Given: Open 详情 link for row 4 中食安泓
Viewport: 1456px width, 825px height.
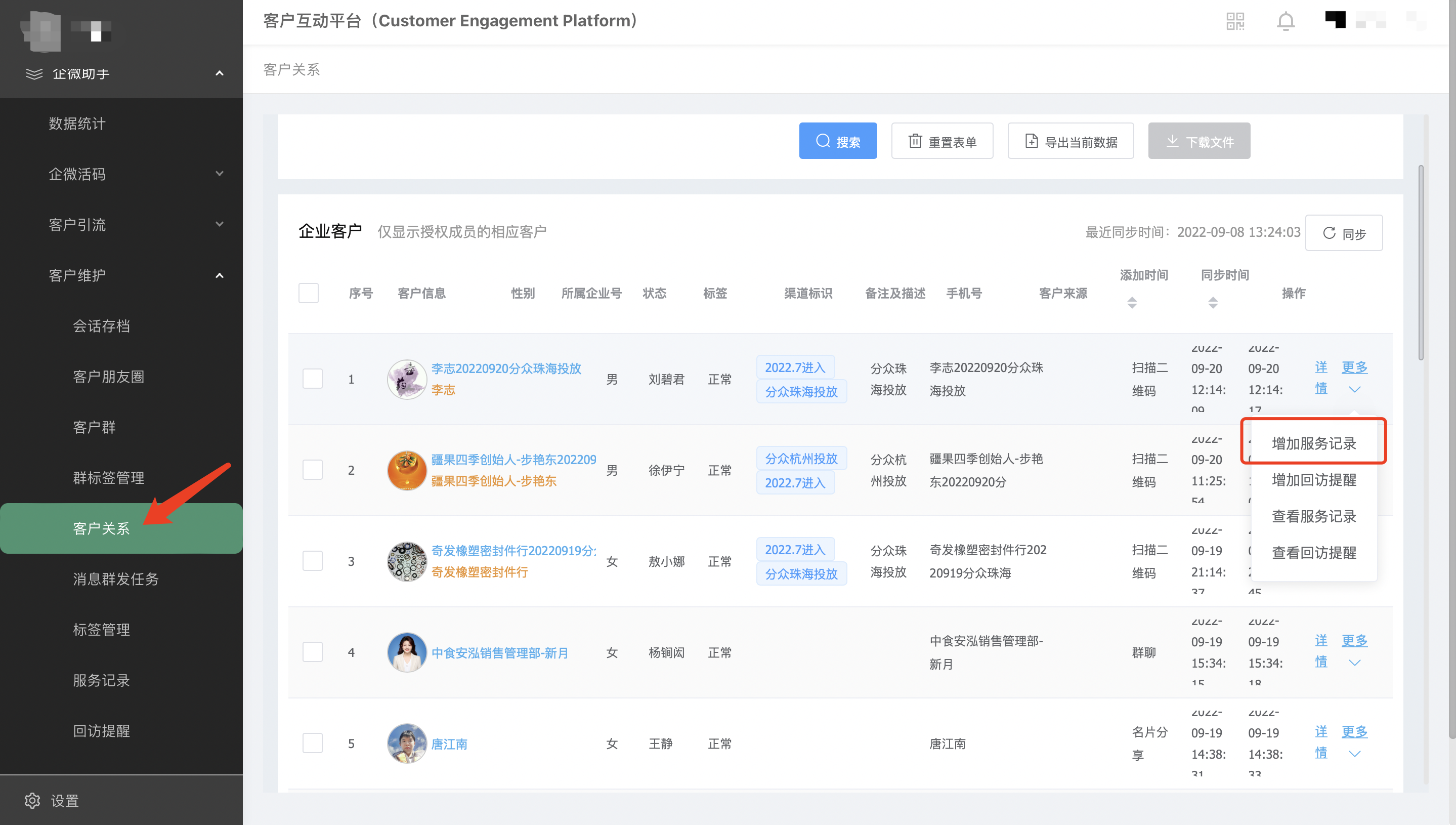Looking at the screenshot, I should 1320,650.
